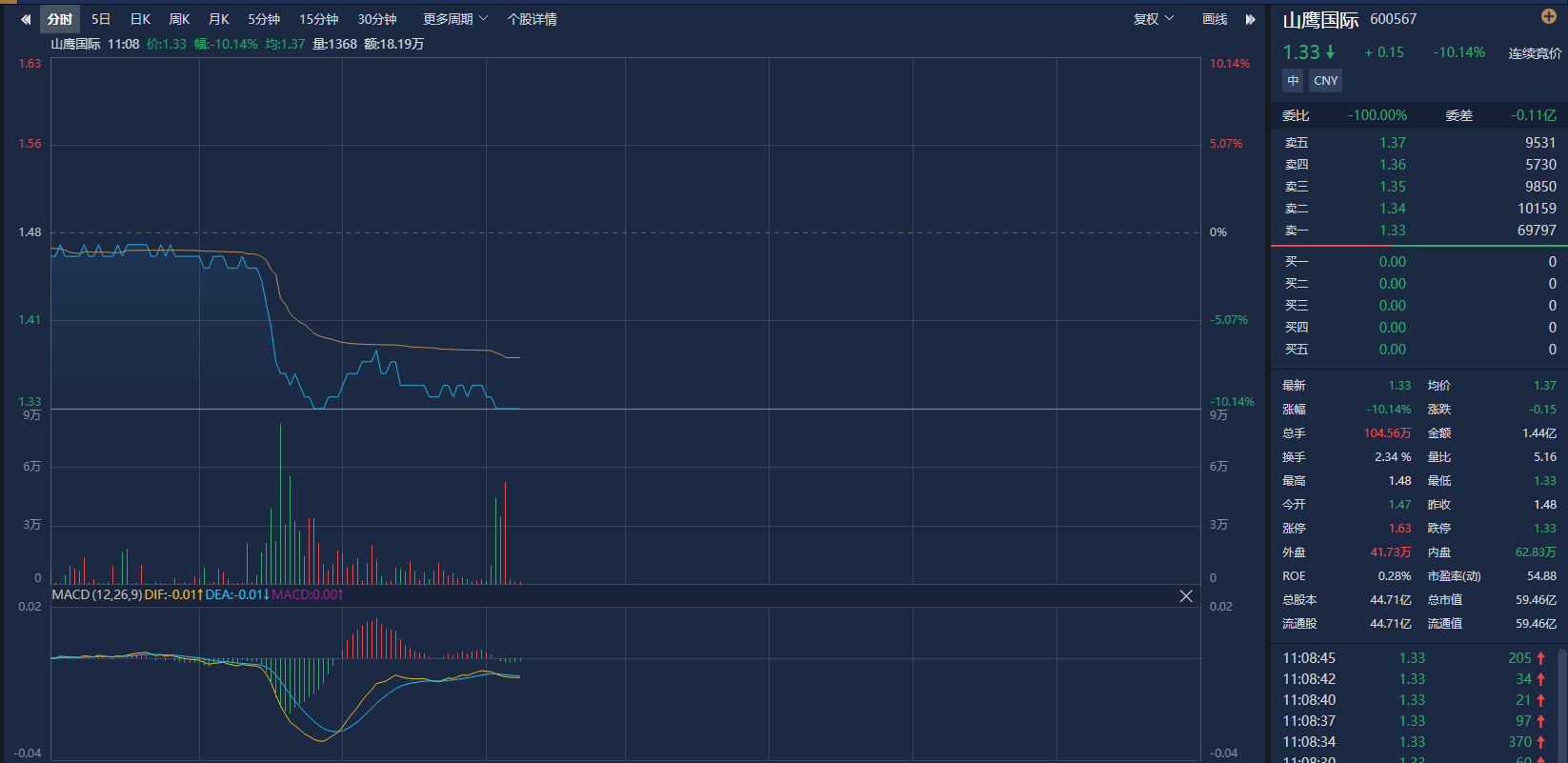Screen dimensions: 1568x763
Task: Click the 涨停 value 1.63
Action: click(1399, 529)
